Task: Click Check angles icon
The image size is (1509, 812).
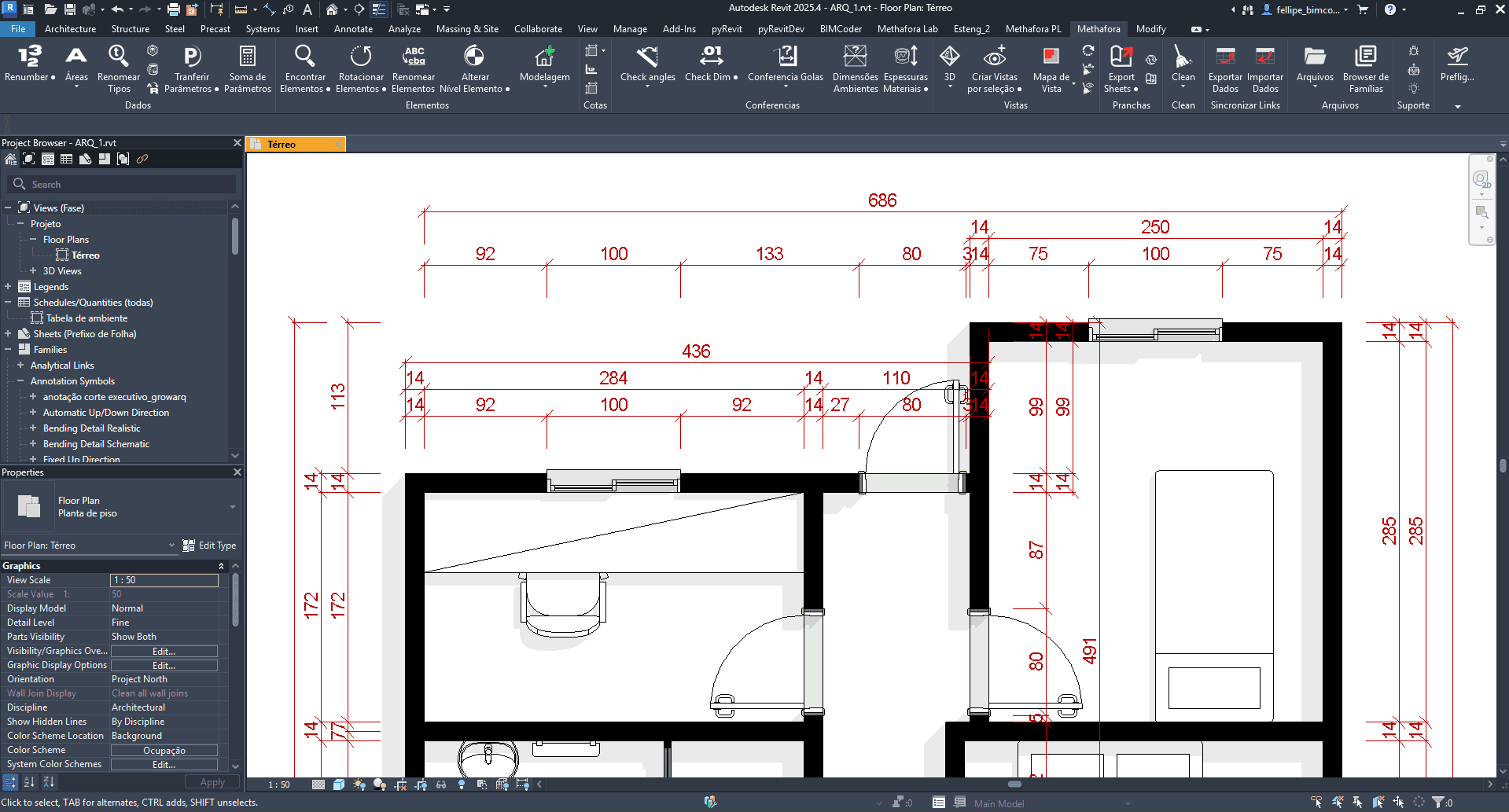Action: click(648, 57)
